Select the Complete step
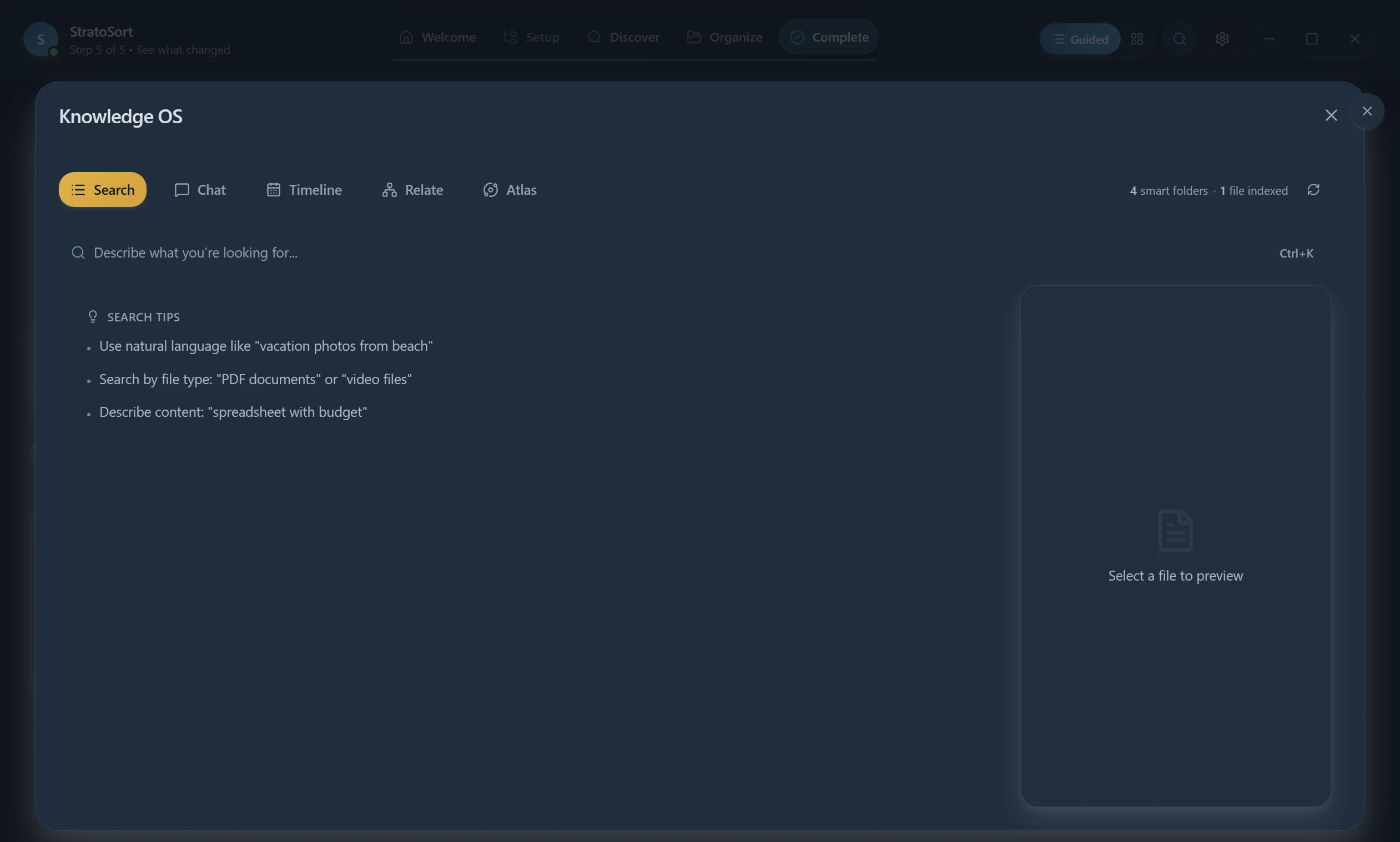 pyautogui.click(x=829, y=37)
